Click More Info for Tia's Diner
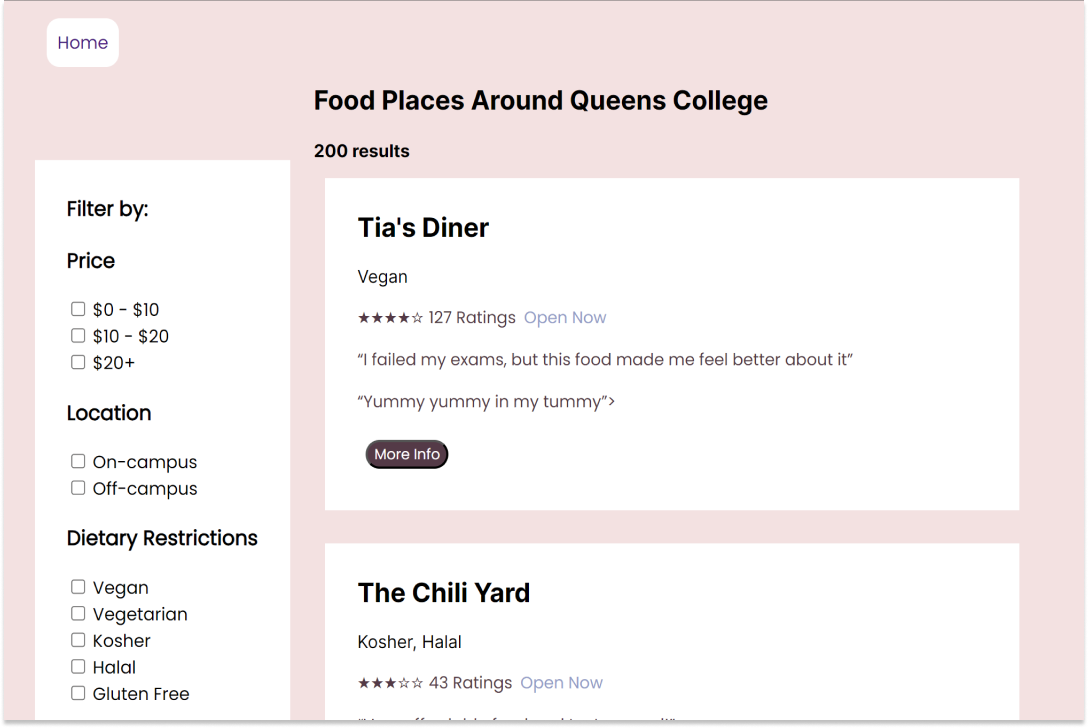This screenshot has height=728, width=1088. [x=406, y=454]
